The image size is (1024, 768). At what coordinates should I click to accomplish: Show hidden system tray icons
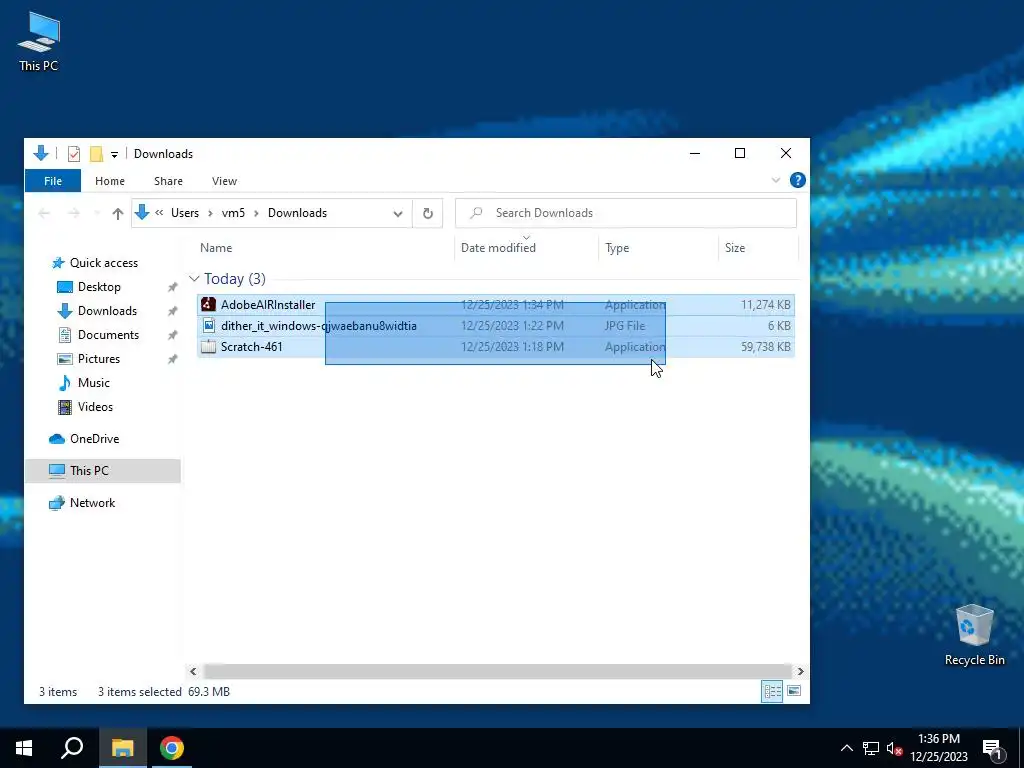846,748
